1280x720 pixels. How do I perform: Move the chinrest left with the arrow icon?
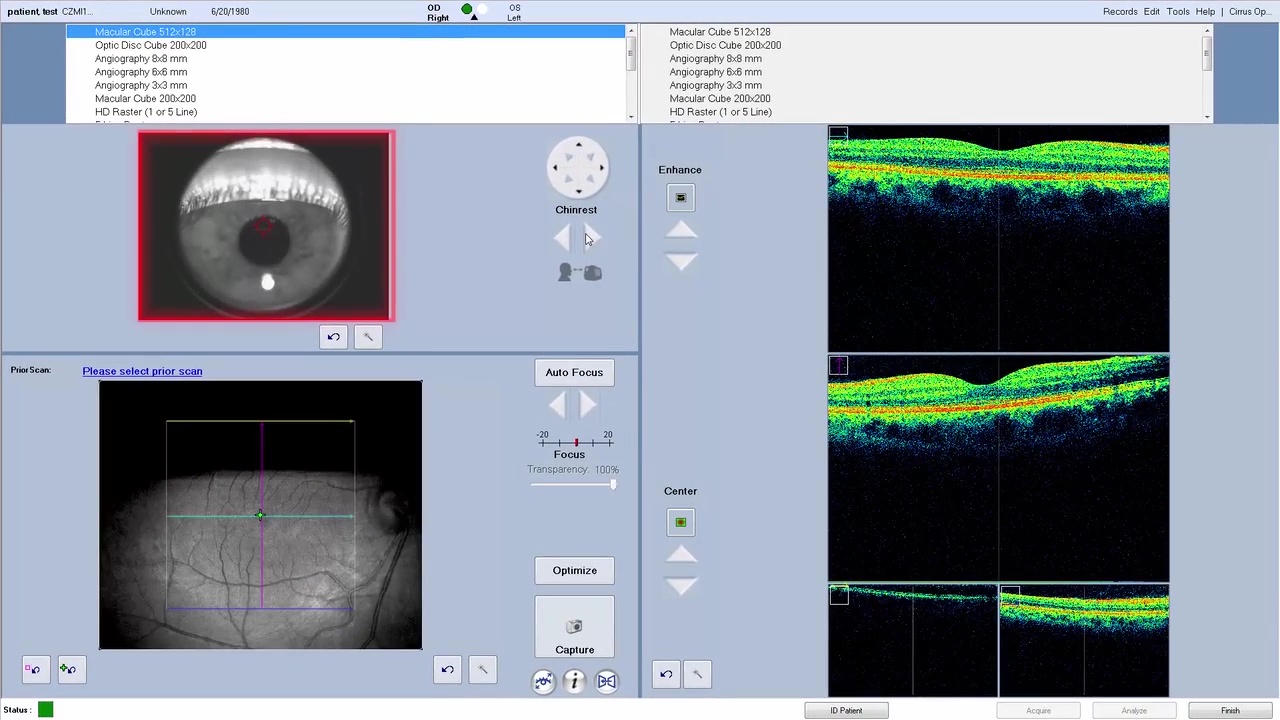point(562,237)
